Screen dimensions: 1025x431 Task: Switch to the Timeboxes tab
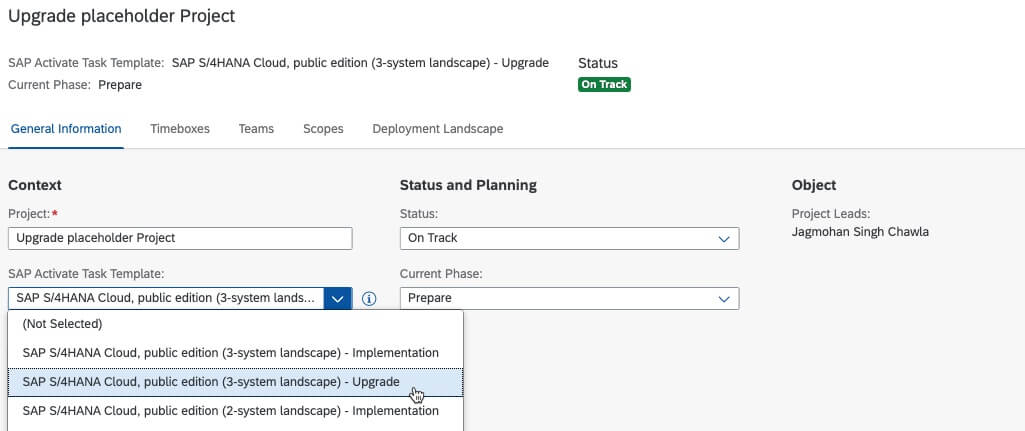click(x=180, y=129)
